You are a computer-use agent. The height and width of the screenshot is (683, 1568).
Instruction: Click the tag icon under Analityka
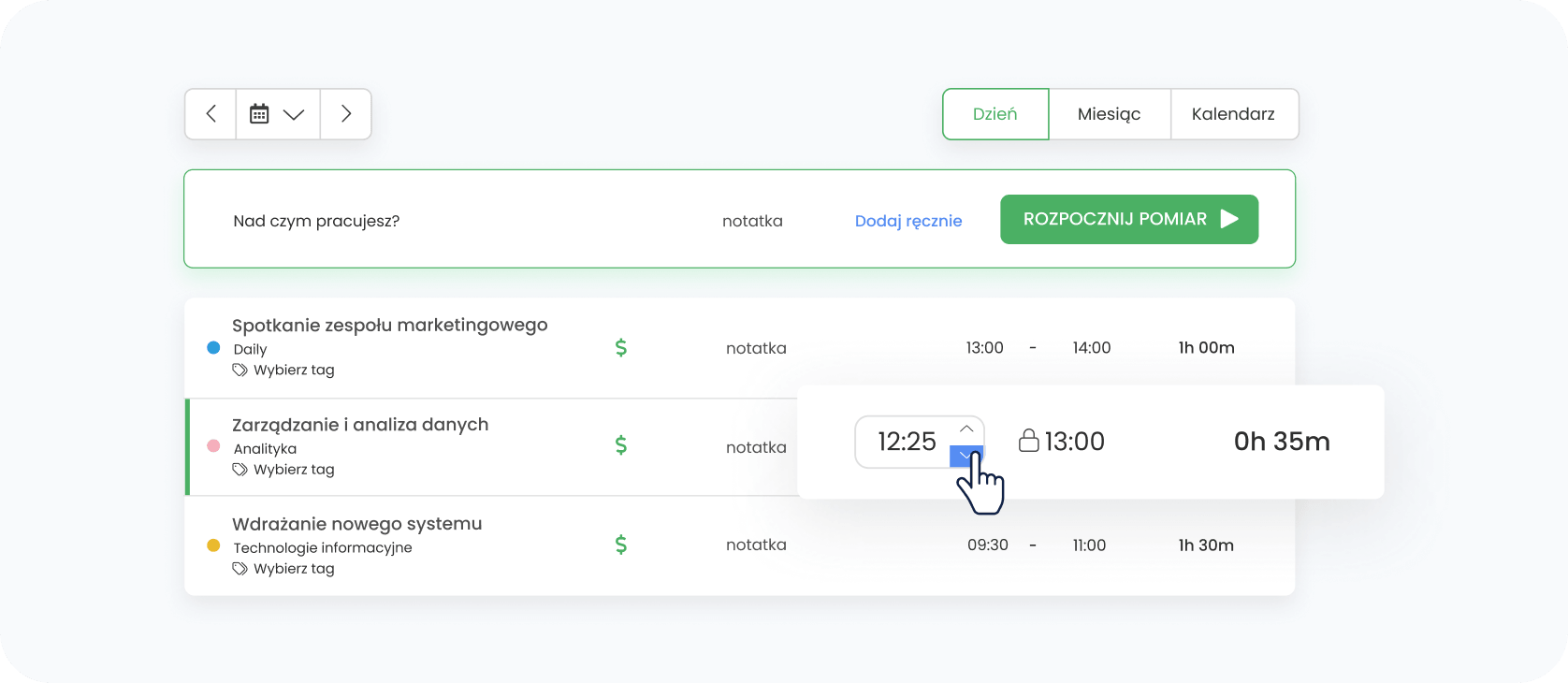coord(240,469)
